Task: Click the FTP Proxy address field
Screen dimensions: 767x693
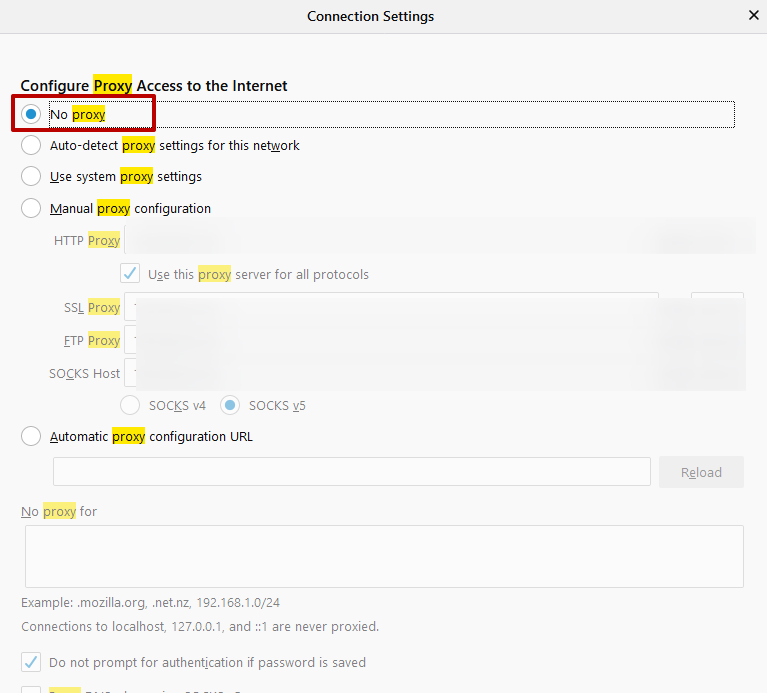Action: (x=390, y=340)
